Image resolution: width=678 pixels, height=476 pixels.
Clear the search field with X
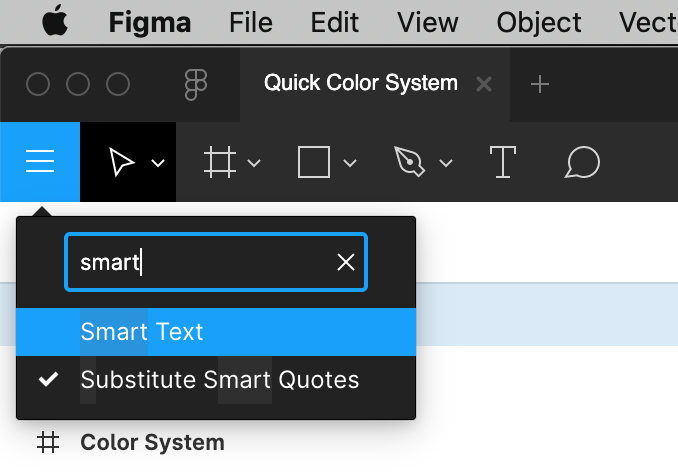coord(345,262)
